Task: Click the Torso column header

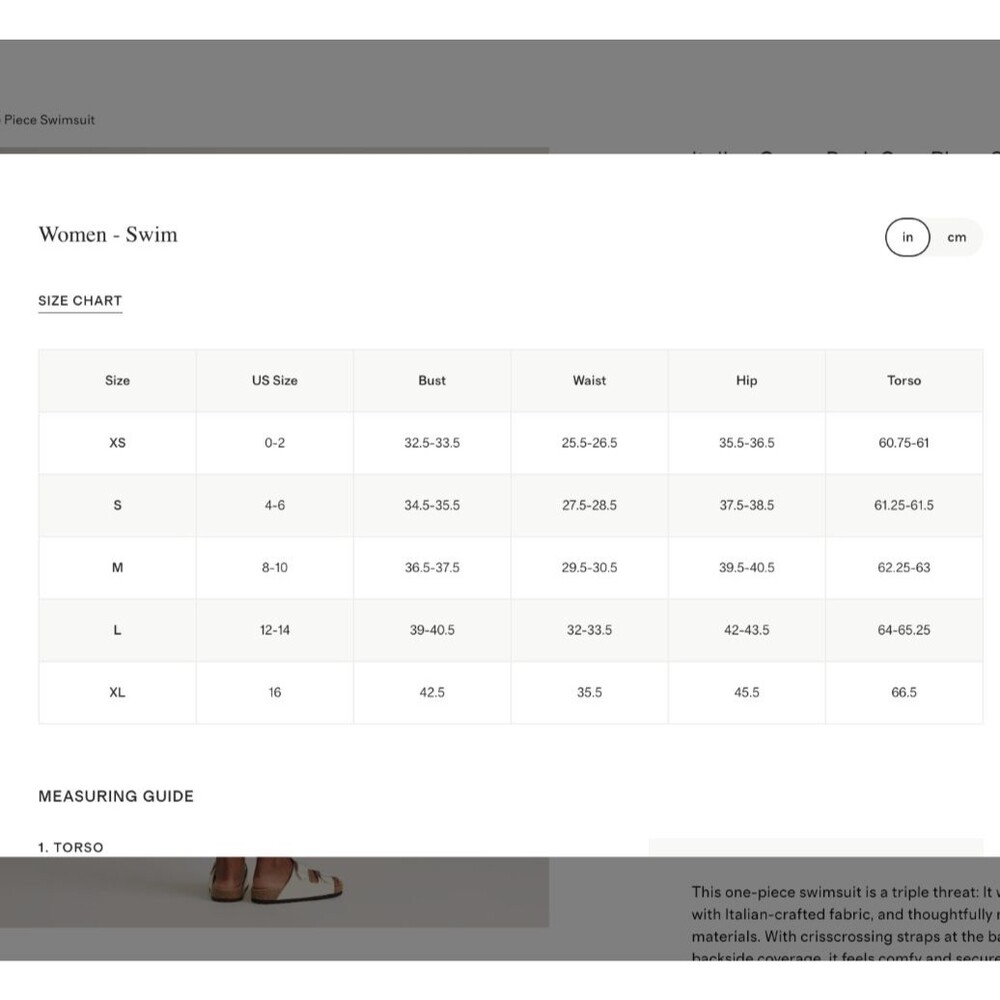Action: [x=904, y=381]
